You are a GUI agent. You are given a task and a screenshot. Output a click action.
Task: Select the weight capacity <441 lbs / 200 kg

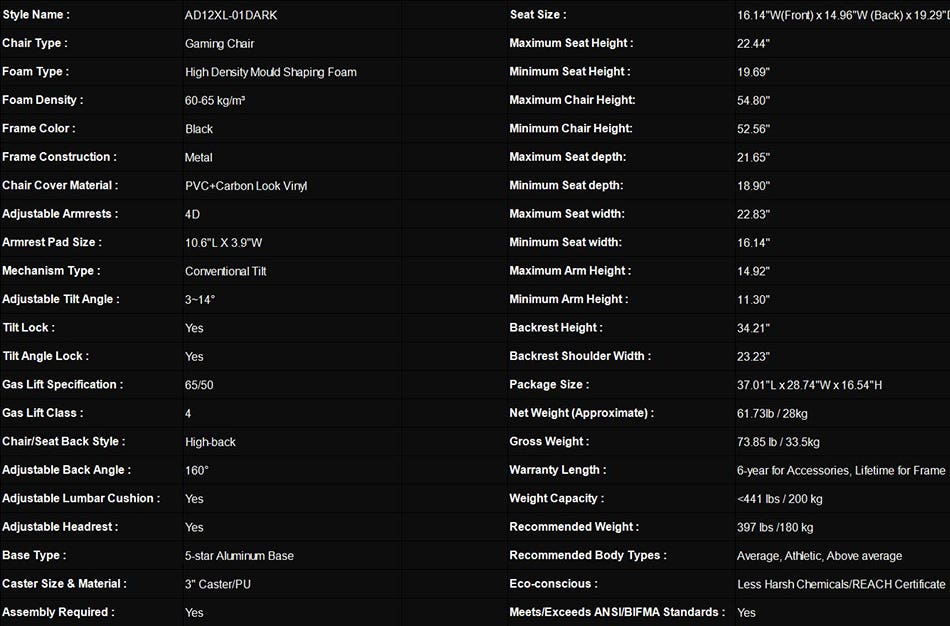click(x=780, y=499)
